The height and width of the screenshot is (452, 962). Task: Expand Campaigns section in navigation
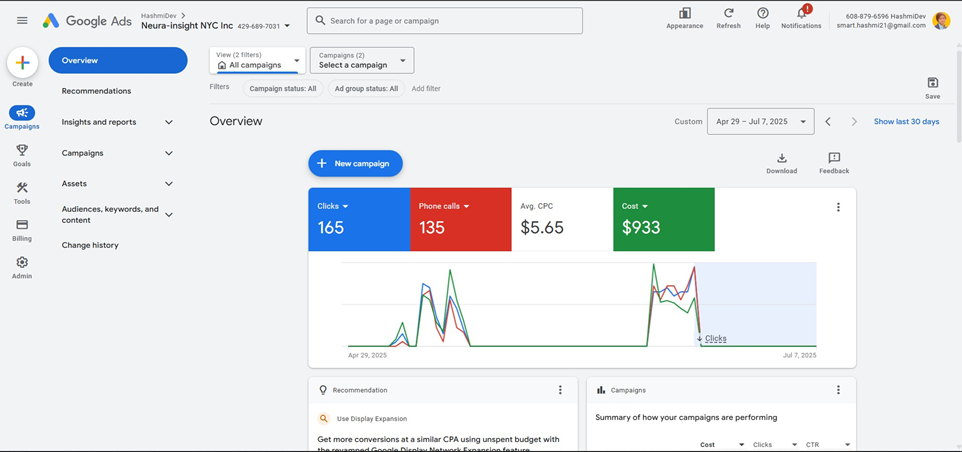pos(169,153)
